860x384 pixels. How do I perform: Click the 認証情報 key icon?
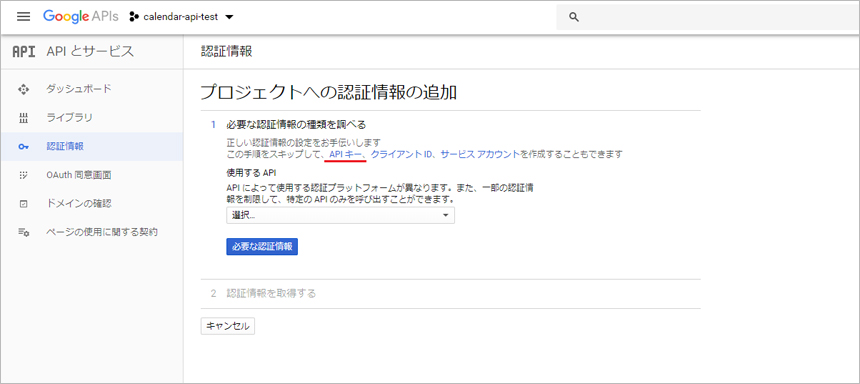click(23, 146)
